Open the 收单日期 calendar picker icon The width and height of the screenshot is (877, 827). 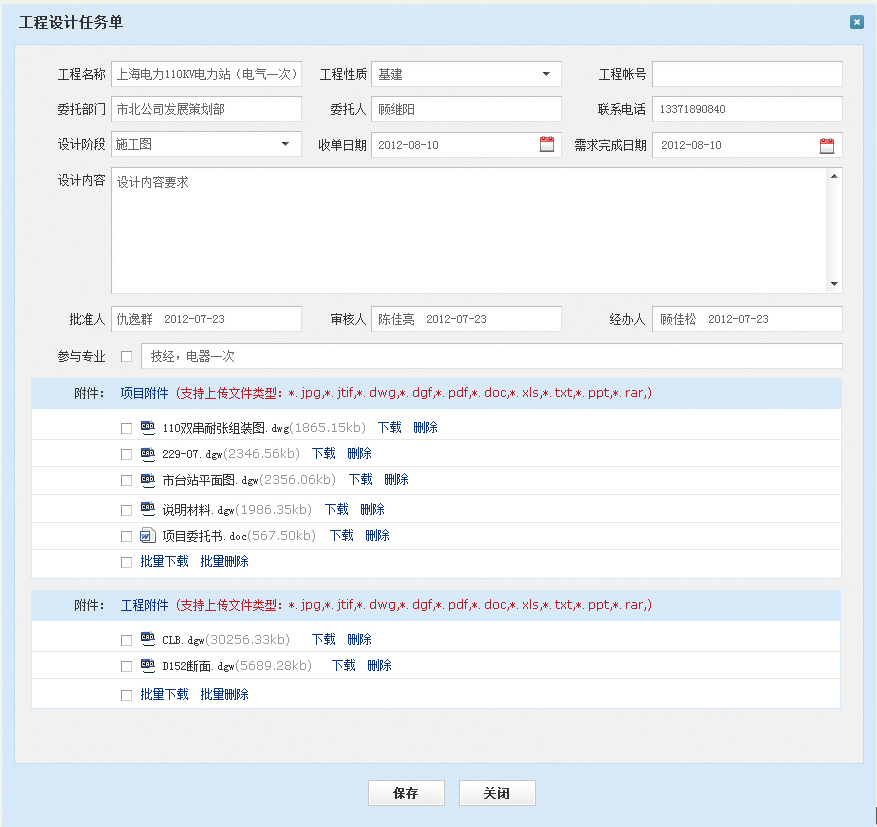click(547, 145)
